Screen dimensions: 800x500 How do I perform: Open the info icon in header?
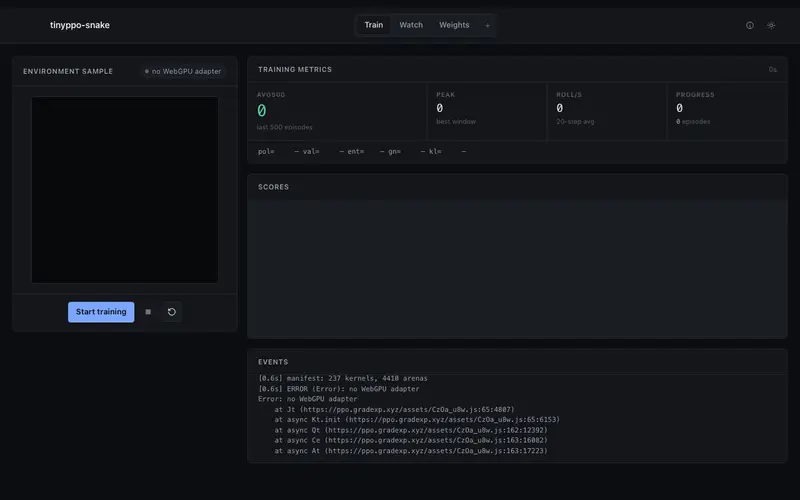(749, 25)
